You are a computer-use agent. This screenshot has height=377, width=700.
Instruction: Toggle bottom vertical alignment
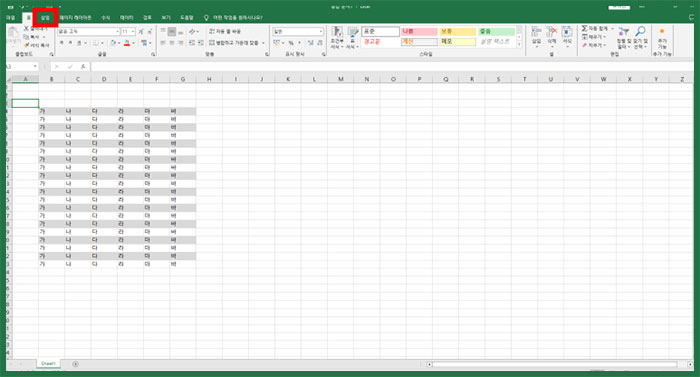click(x=180, y=32)
